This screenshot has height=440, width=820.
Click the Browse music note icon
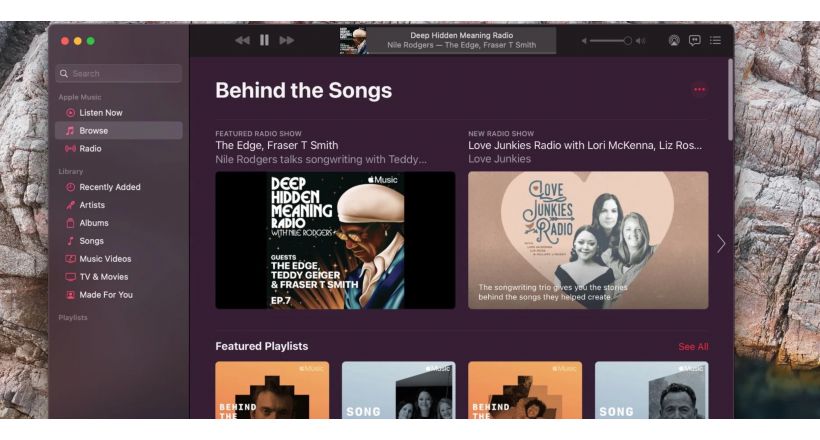tap(70, 131)
